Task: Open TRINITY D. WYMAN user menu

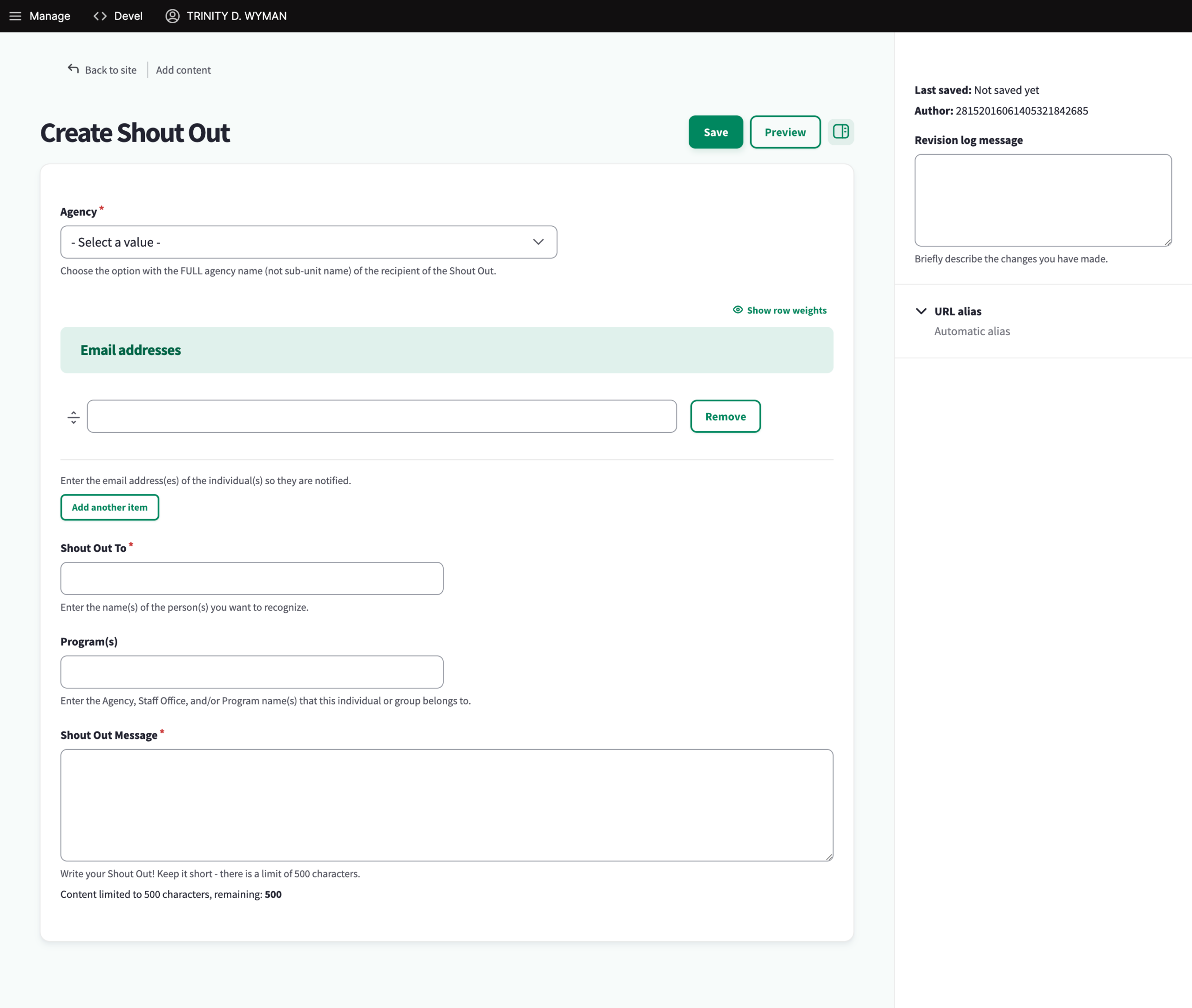Action: 236,16
